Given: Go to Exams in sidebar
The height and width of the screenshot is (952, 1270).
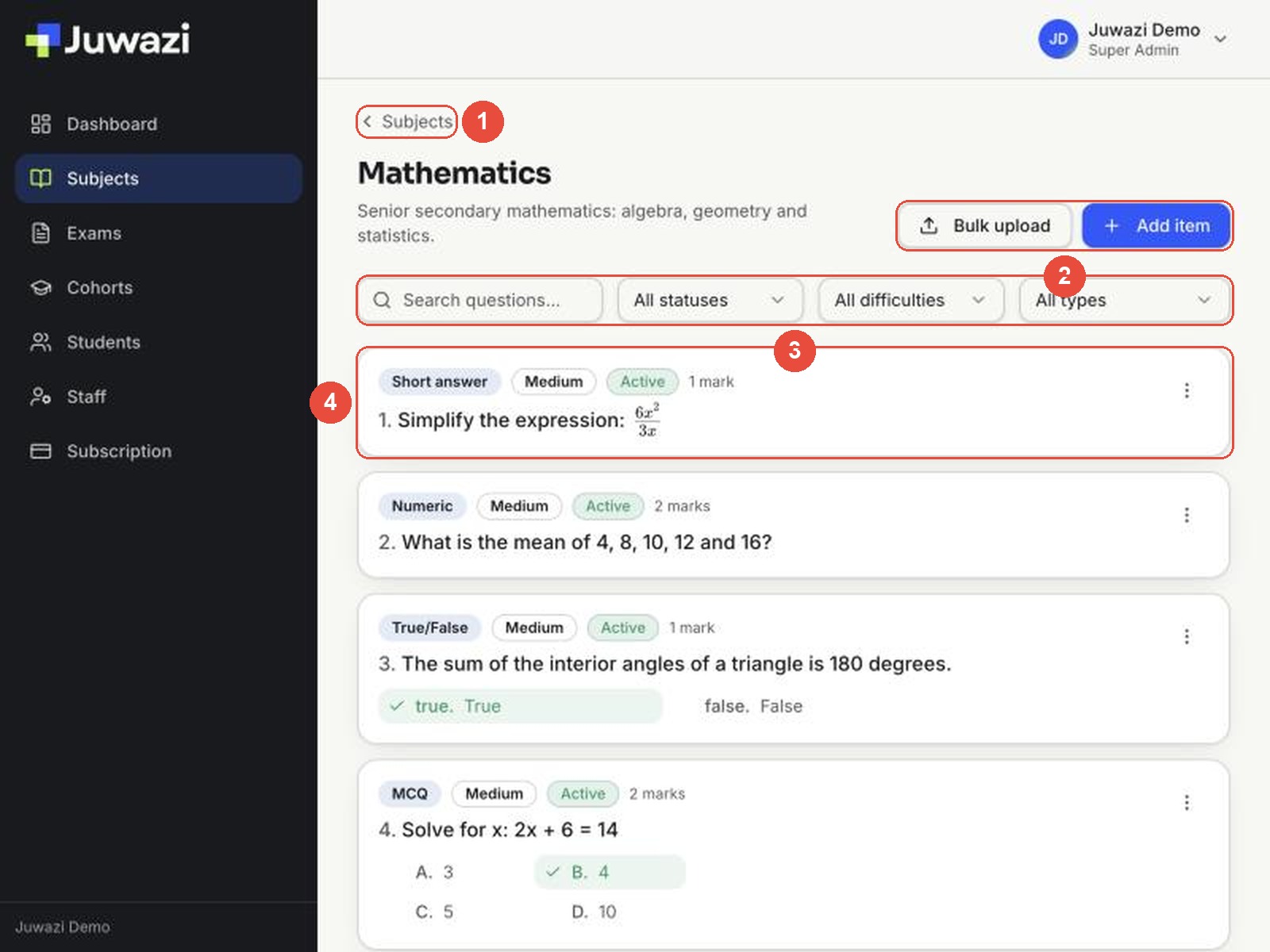Looking at the screenshot, I should 158,233.
